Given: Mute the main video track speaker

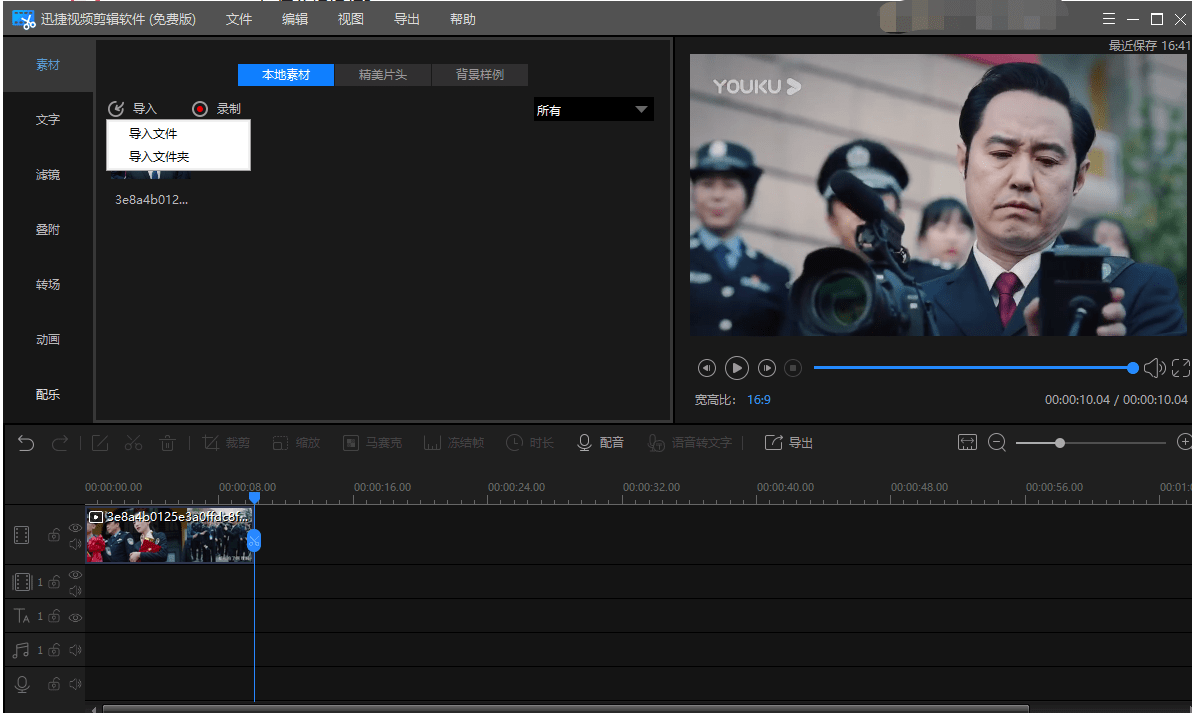Looking at the screenshot, I should point(75,544).
